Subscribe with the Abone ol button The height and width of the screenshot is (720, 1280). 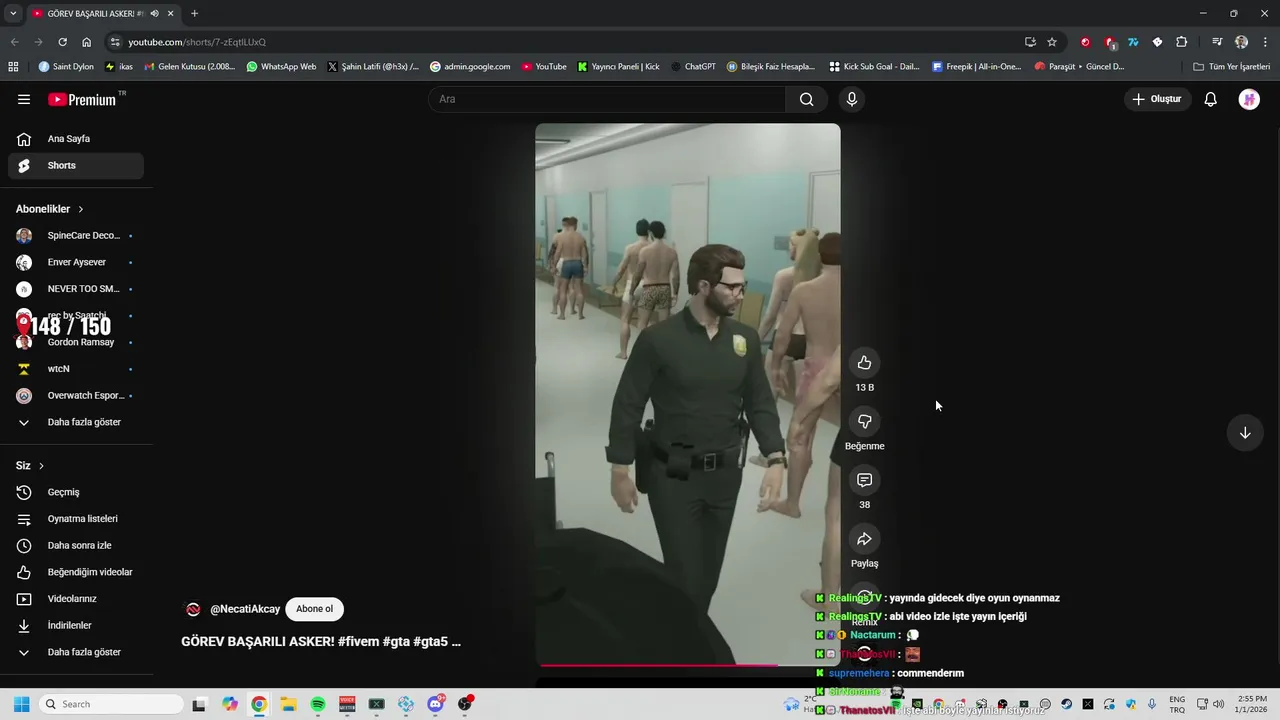[x=314, y=609]
